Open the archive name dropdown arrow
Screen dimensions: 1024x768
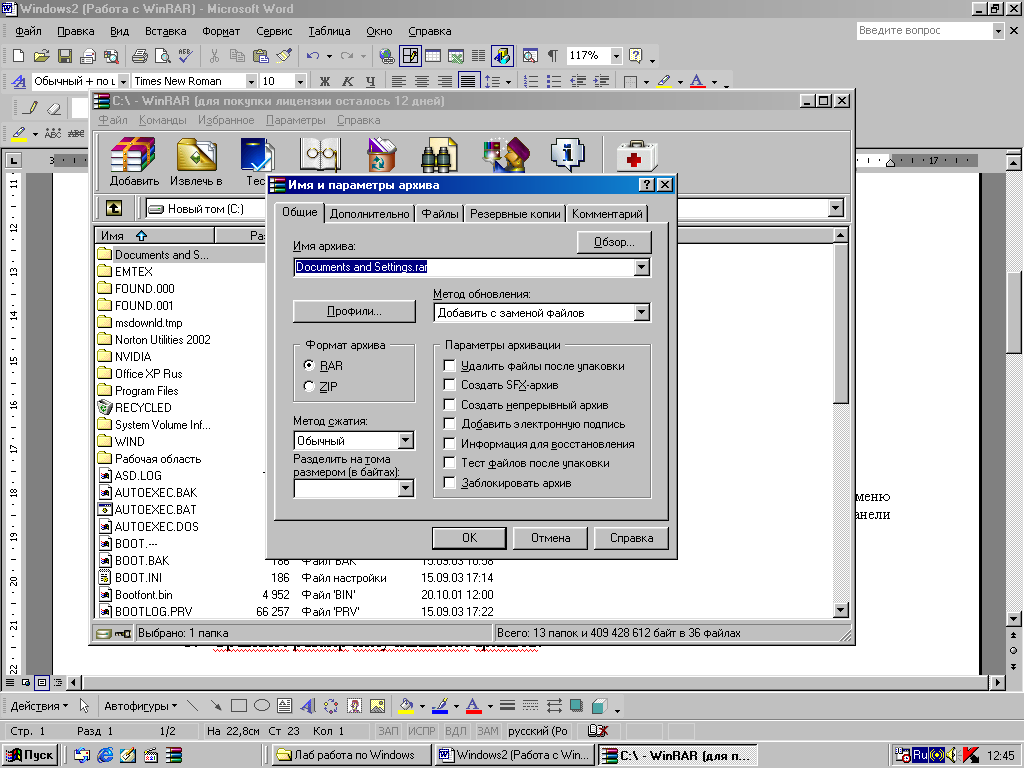click(641, 267)
